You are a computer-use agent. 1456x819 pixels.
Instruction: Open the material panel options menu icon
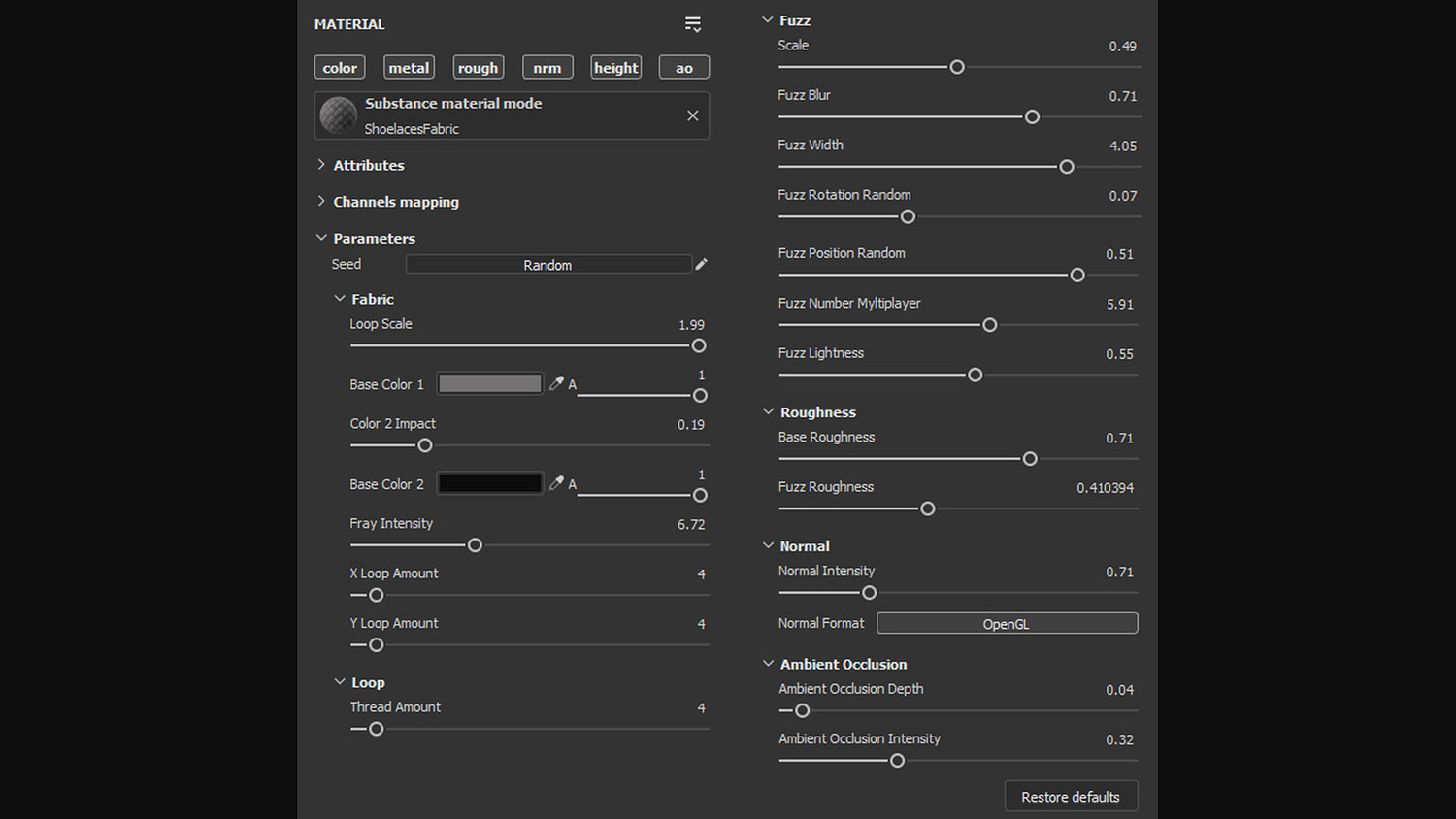tap(692, 24)
